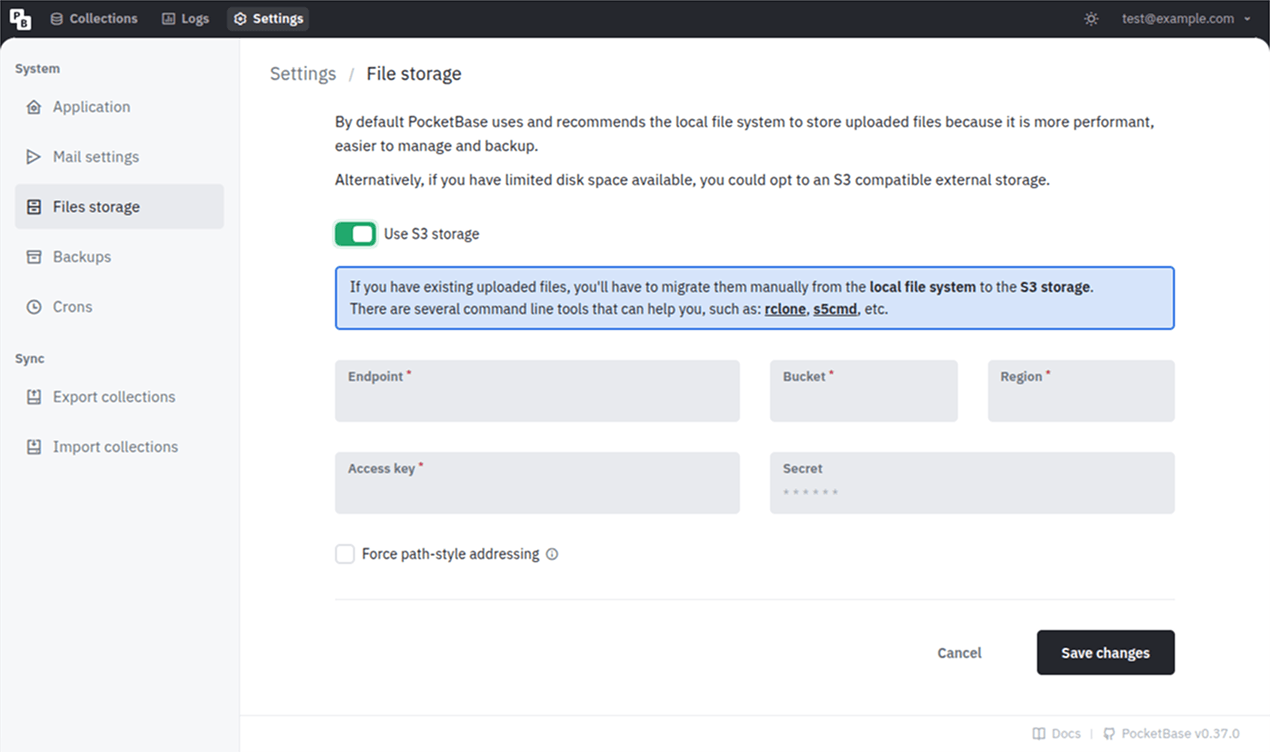
Task: Focus the Region input field
Action: point(1081,391)
